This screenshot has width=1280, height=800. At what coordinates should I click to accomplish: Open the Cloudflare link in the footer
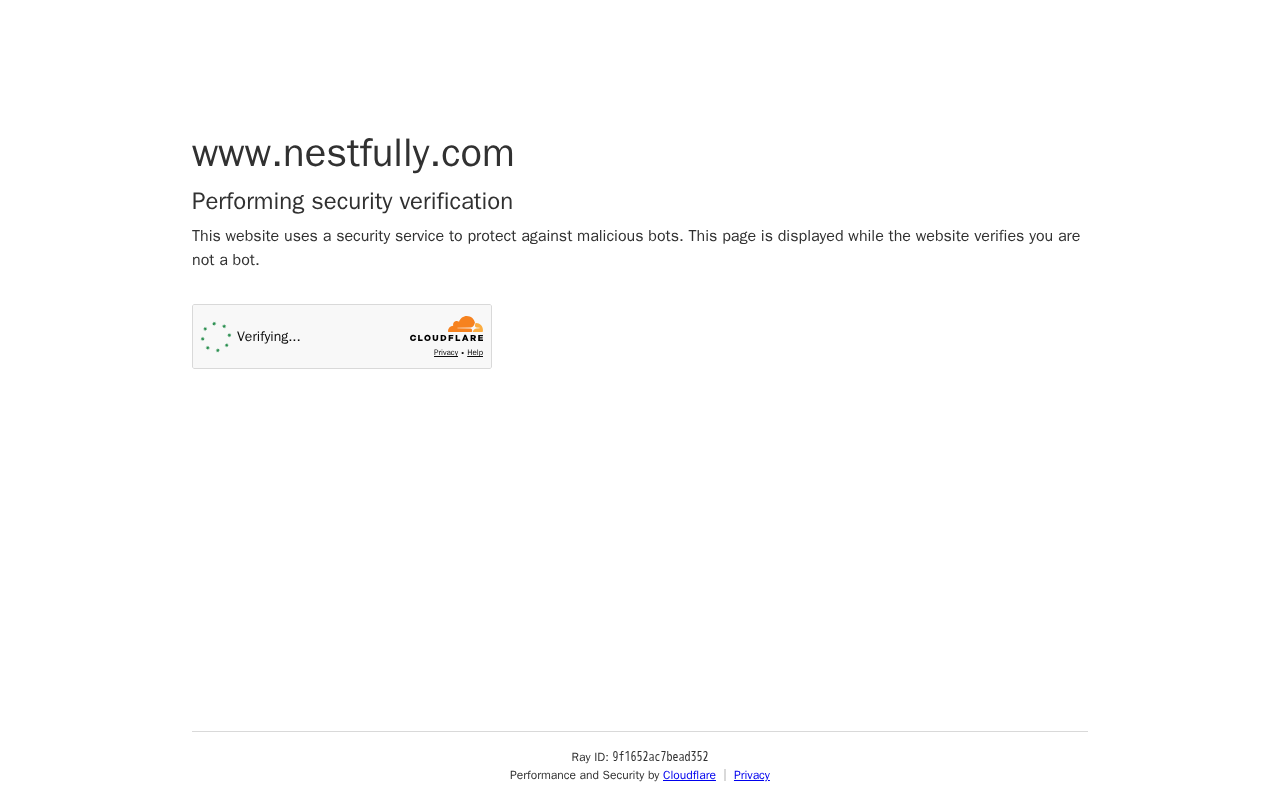click(689, 775)
